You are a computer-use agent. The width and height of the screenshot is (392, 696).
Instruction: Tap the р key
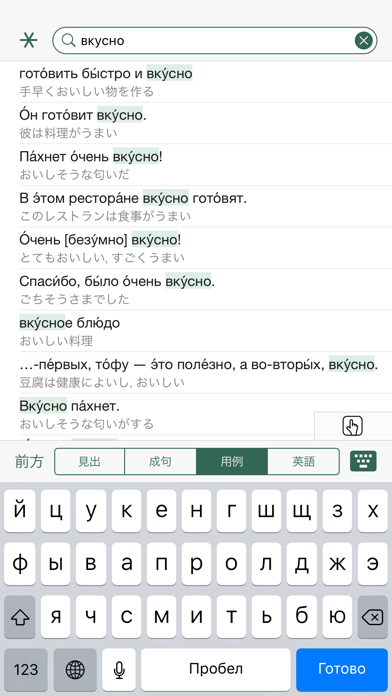click(196, 564)
